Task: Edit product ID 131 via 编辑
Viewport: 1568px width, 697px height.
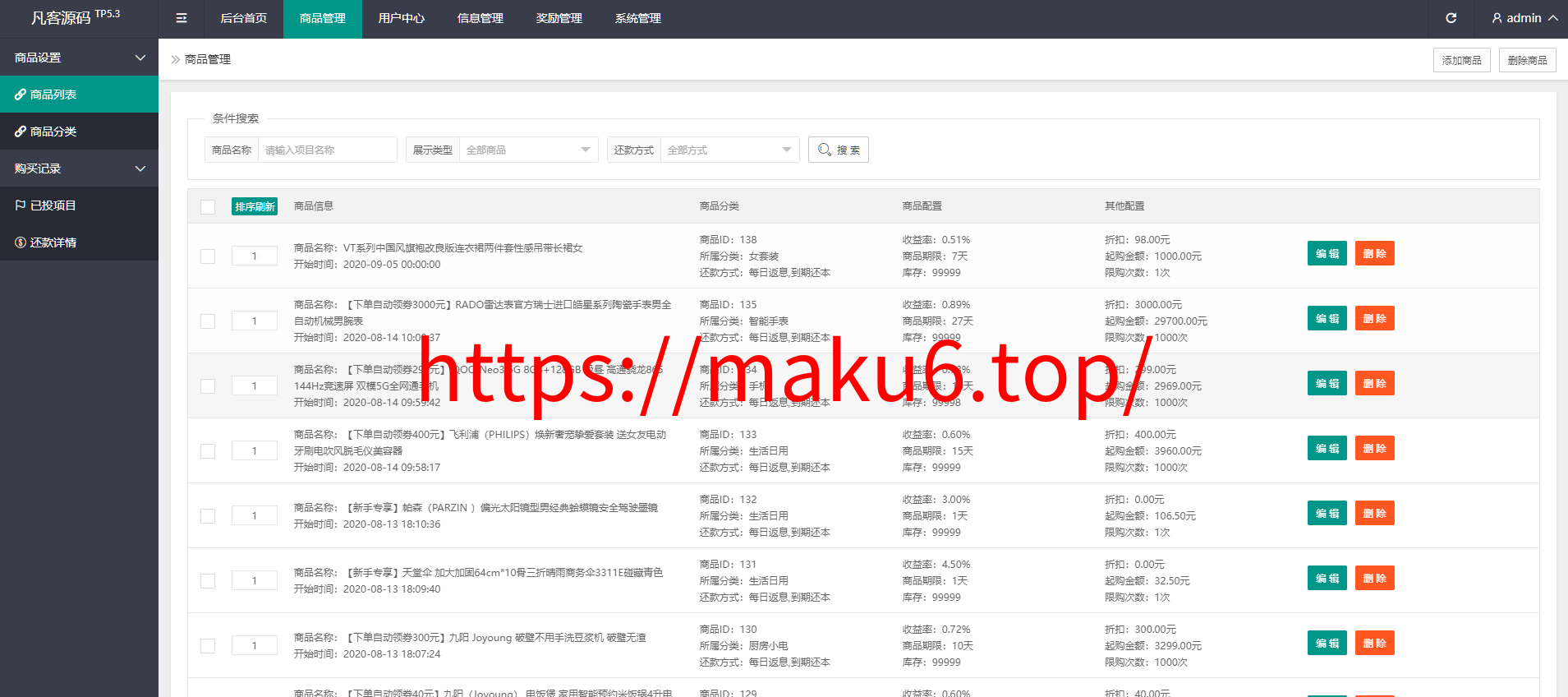Action: (1327, 578)
